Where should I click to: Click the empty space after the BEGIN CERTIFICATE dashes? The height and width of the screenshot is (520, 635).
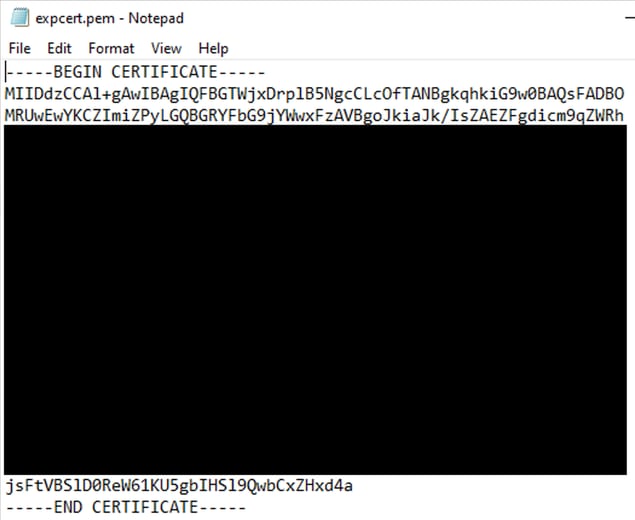445,72
